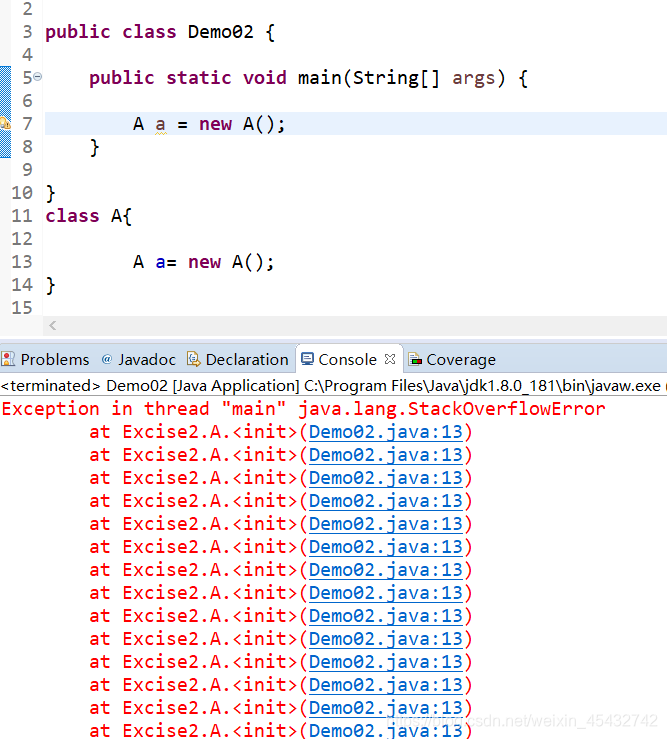Click the Problems tab icon
Viewport: 667px width, 739px height.
pyautogui.click(x=8, y=359)
